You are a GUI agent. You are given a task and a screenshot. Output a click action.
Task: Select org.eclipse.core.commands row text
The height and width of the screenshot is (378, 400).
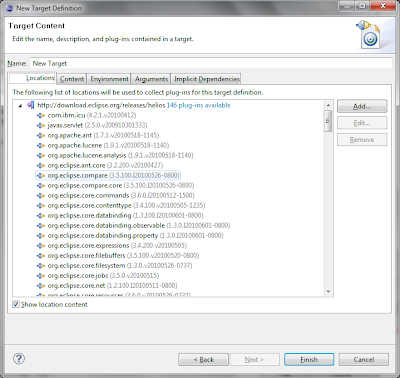click(121, 195)
